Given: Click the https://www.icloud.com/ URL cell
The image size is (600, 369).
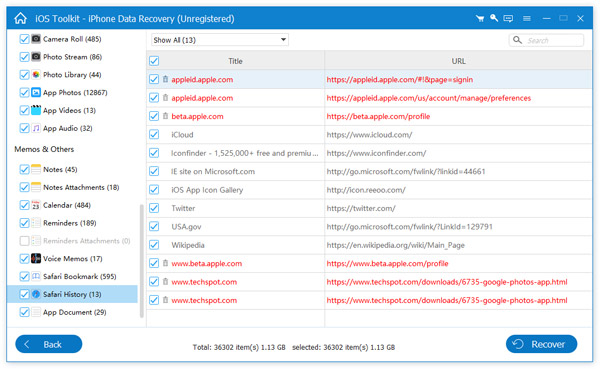Looking at the screenshot, I should 369,135.
